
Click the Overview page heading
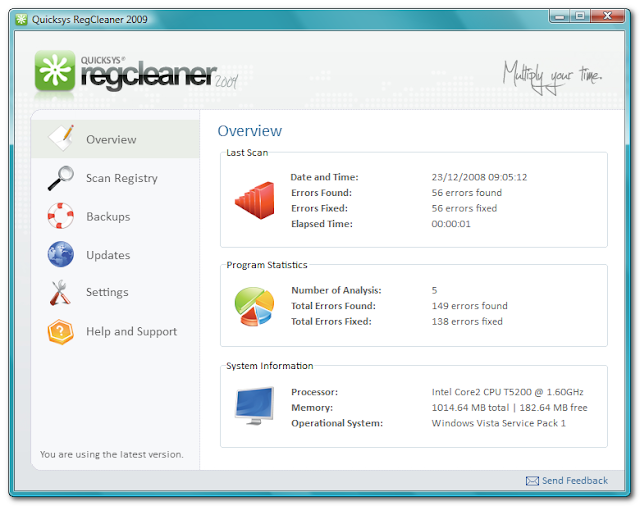[249, 131]
